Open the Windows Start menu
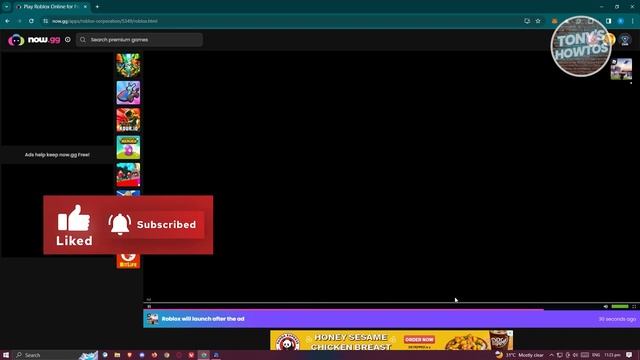Viewport: 640px width, 360px height. 6,355
